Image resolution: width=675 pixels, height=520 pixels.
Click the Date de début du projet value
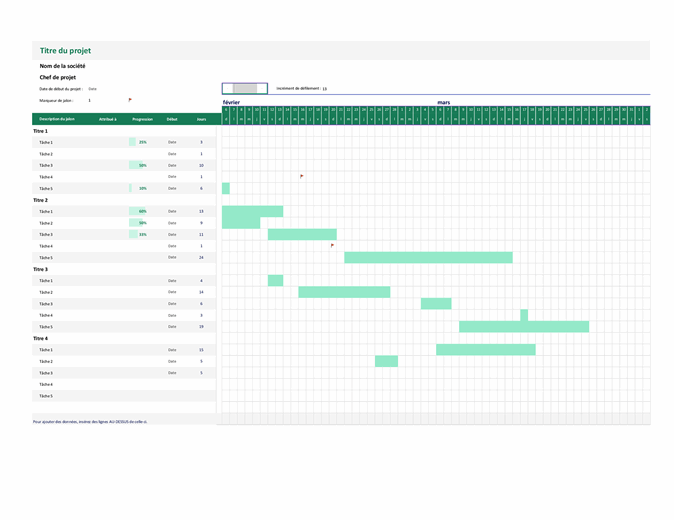pyautogui.click(x=92, y=89)
